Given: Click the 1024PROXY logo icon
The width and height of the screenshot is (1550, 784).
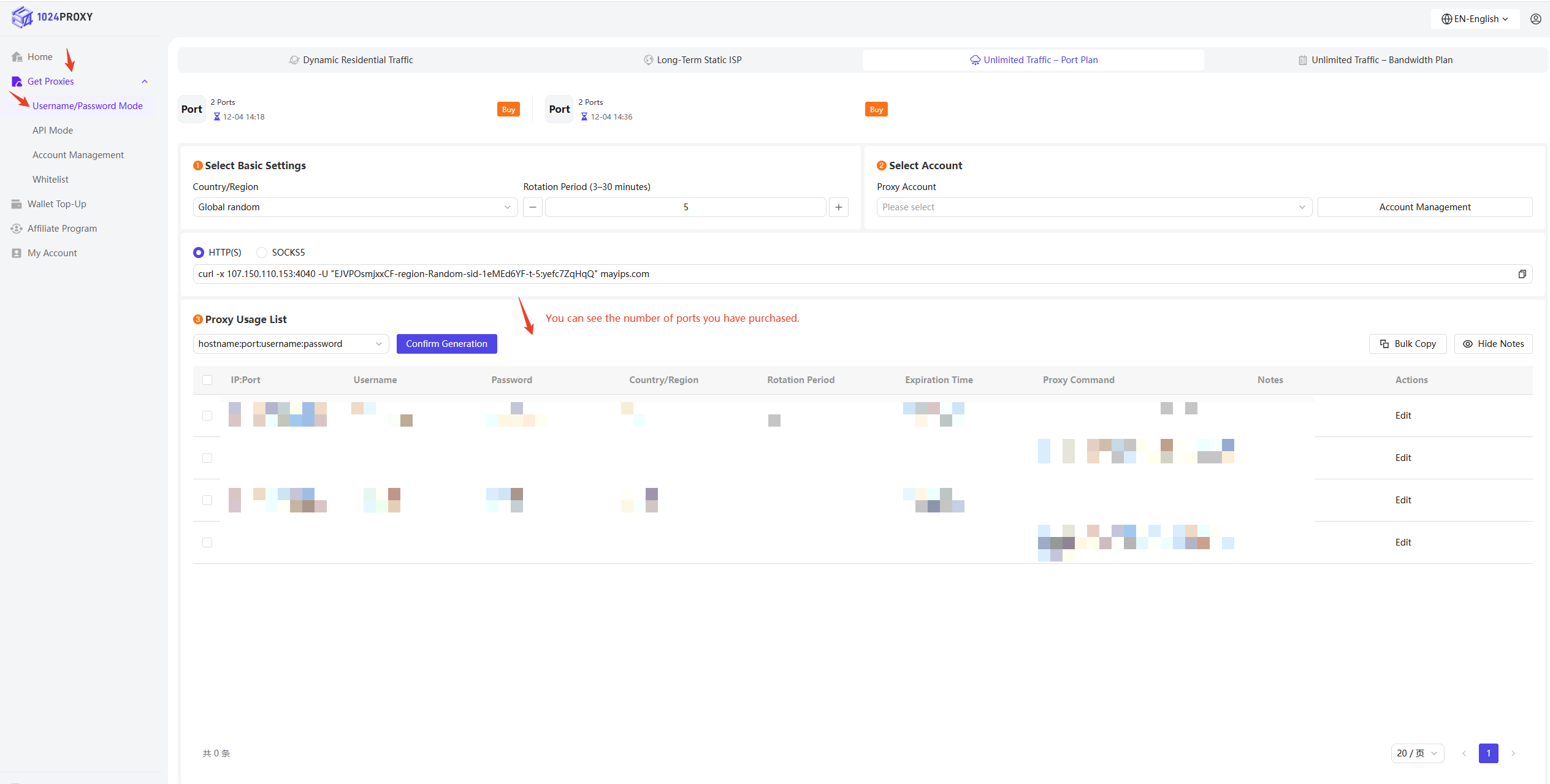Looking at the screenshot, I should click(22, 17).
